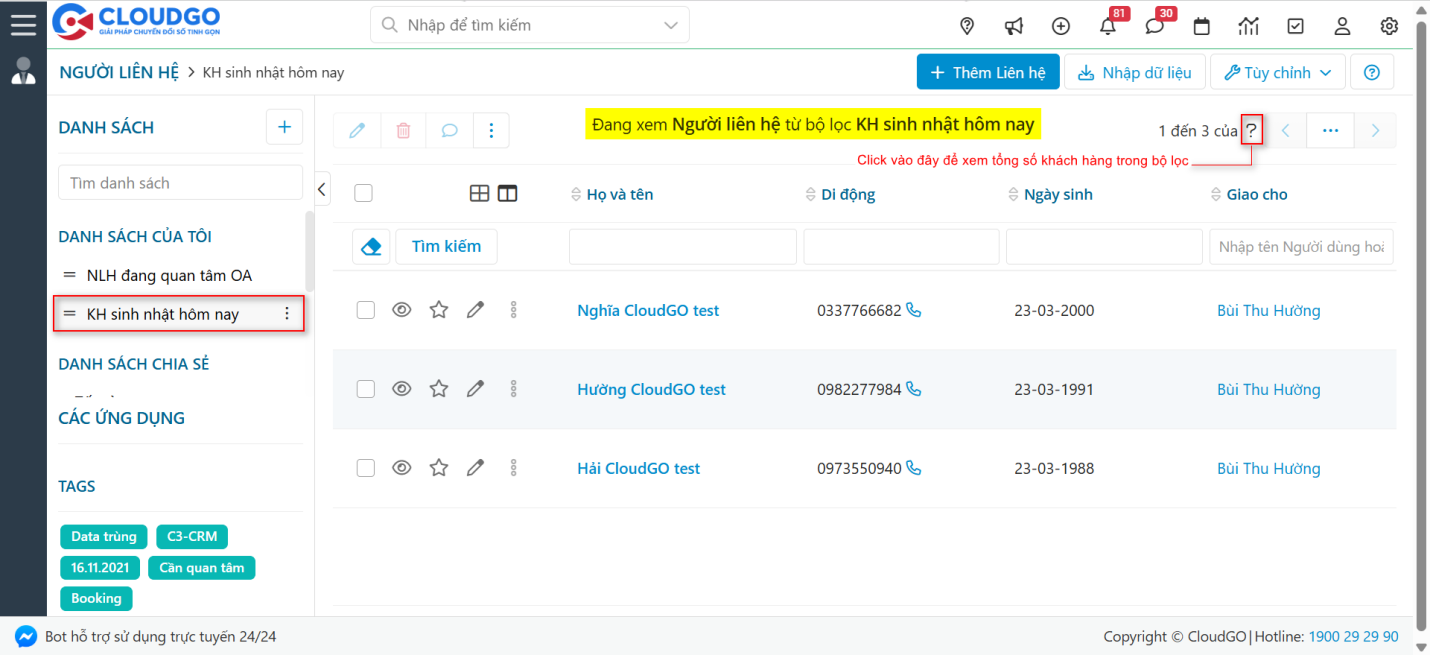Open the notifications bell icon
1430x655 pixels.
tap(1108, 26)
